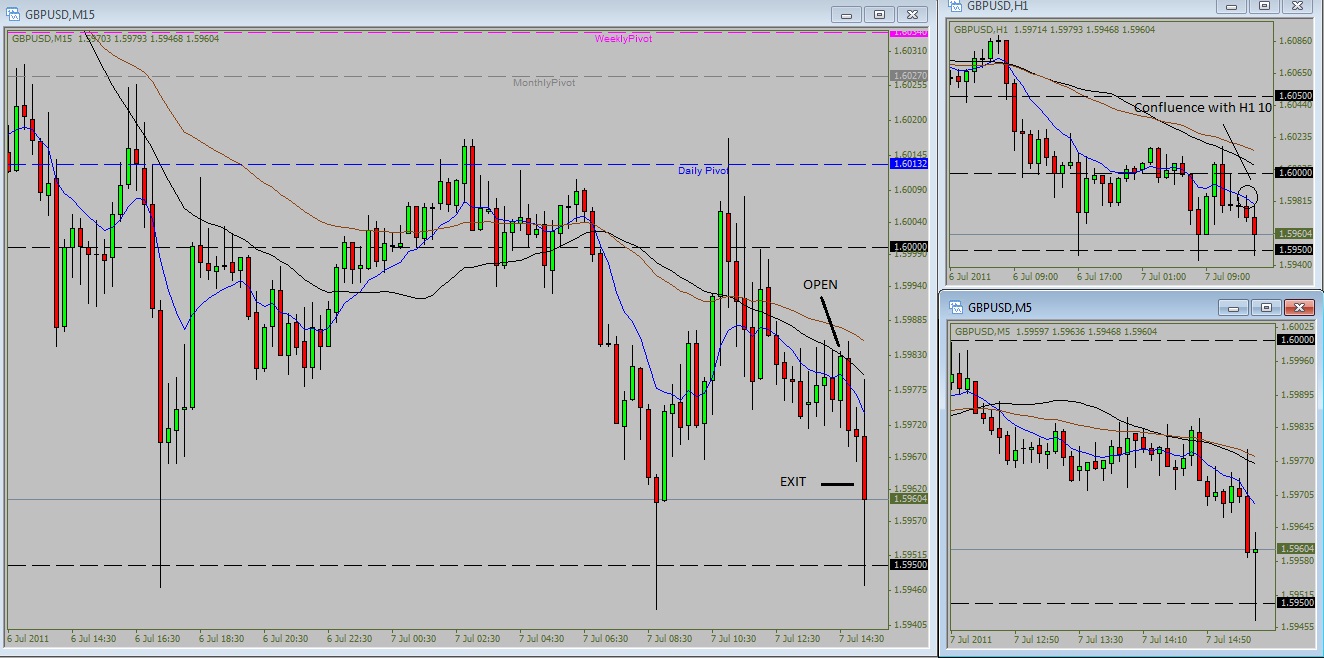Maximize the GBPUSD,M5 chart window
This screenshot has height=658, width=1324.
pos(1266,307)
